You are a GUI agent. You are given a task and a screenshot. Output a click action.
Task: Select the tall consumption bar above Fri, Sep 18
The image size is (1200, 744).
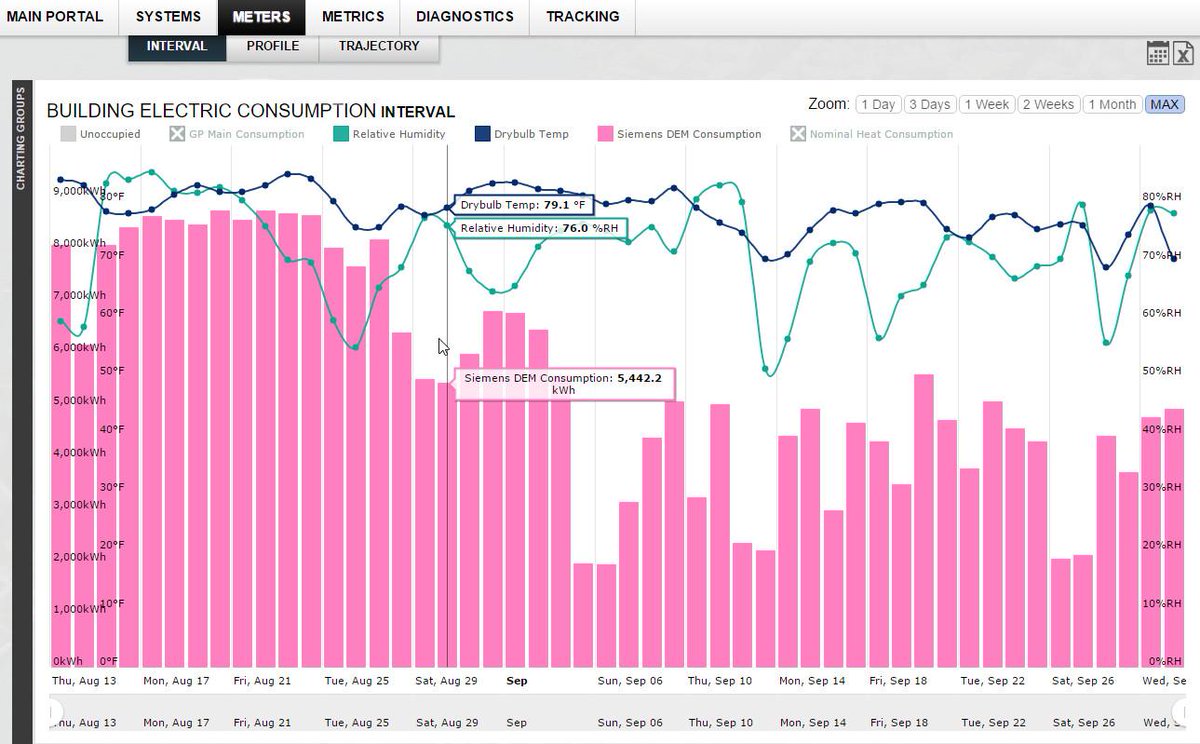[x=924, y=521]
